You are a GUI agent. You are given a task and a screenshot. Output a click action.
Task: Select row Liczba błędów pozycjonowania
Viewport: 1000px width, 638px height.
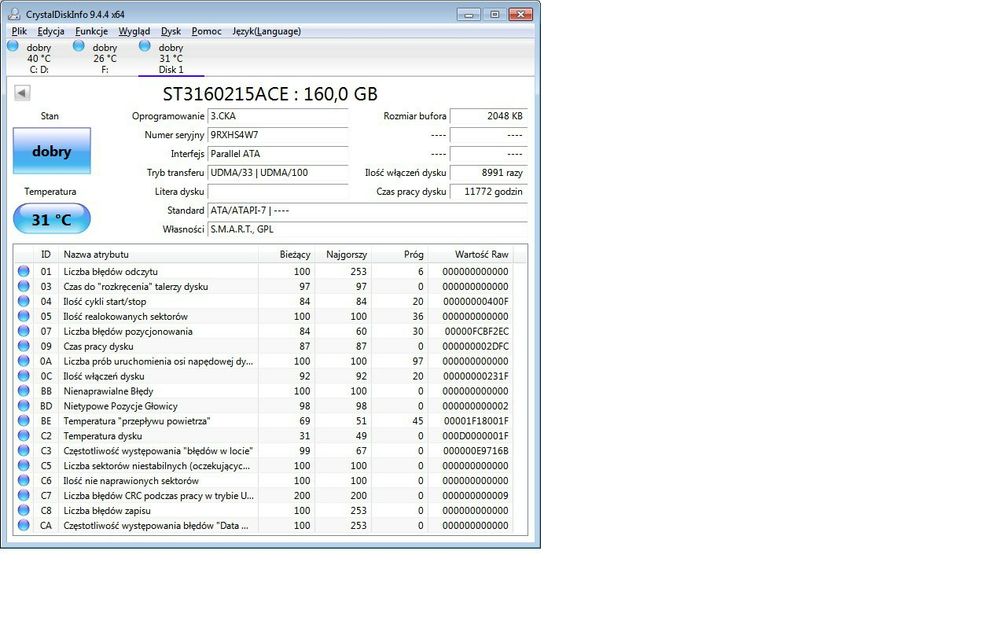coord(264,331)
